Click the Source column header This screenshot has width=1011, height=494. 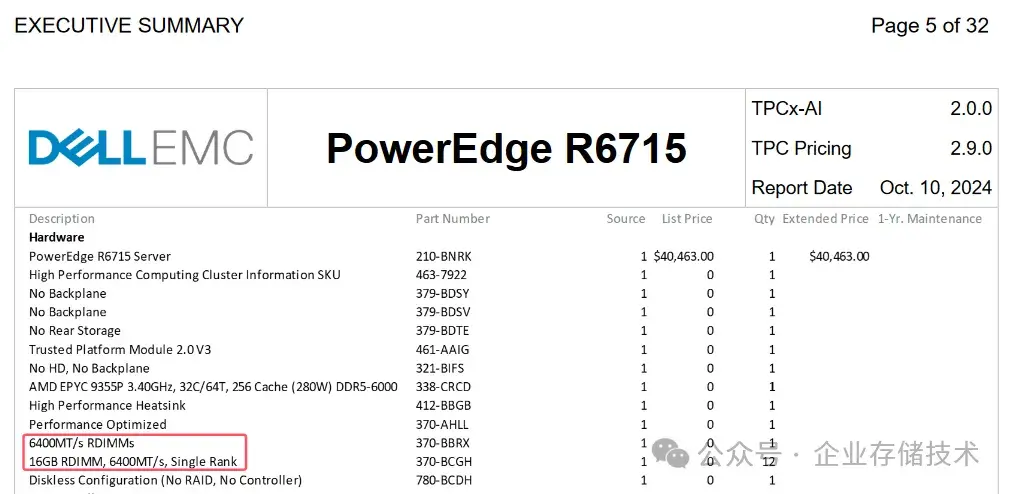pos(625,219)
